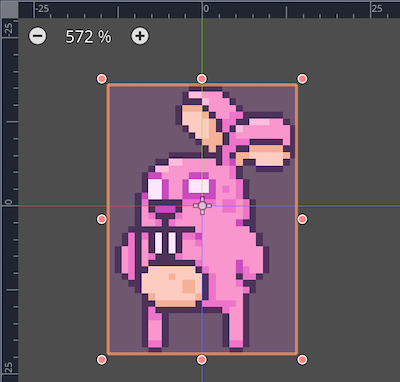
Task: Click the ruler corner box at top-left
Action: tap(9, 9)
